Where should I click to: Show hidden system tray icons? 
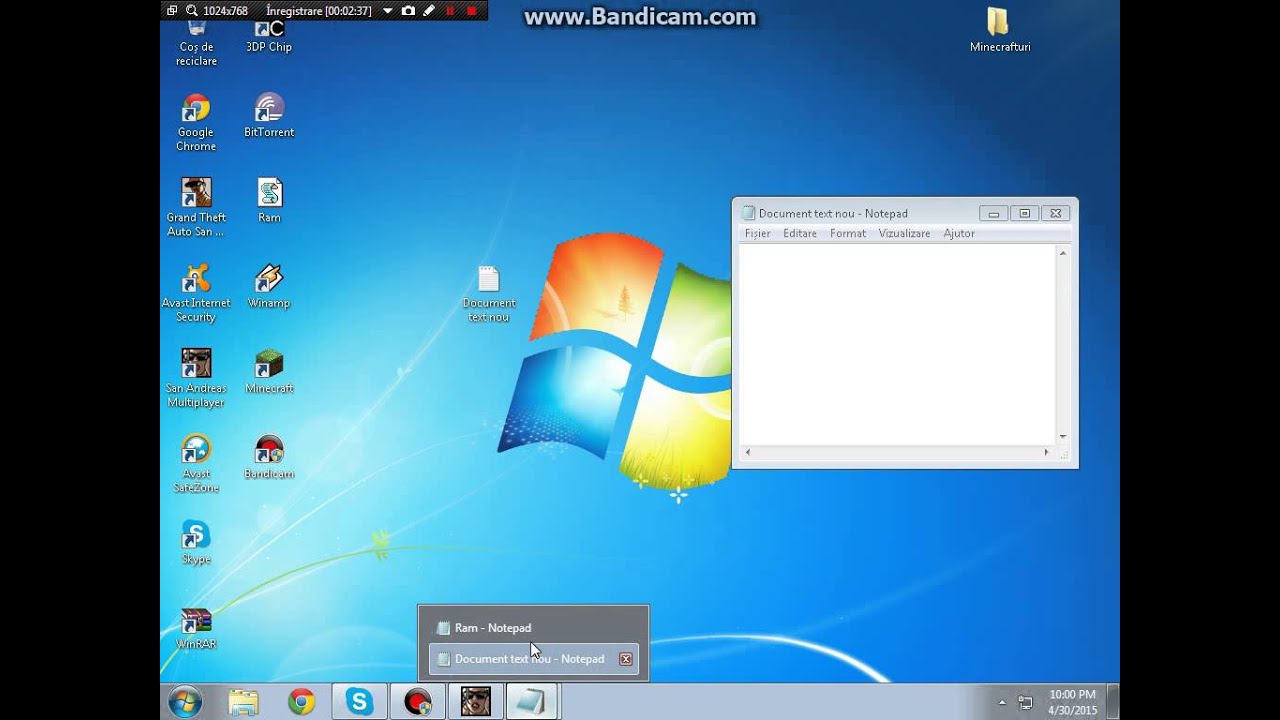pyautogui.click(x=1002, y=702)
